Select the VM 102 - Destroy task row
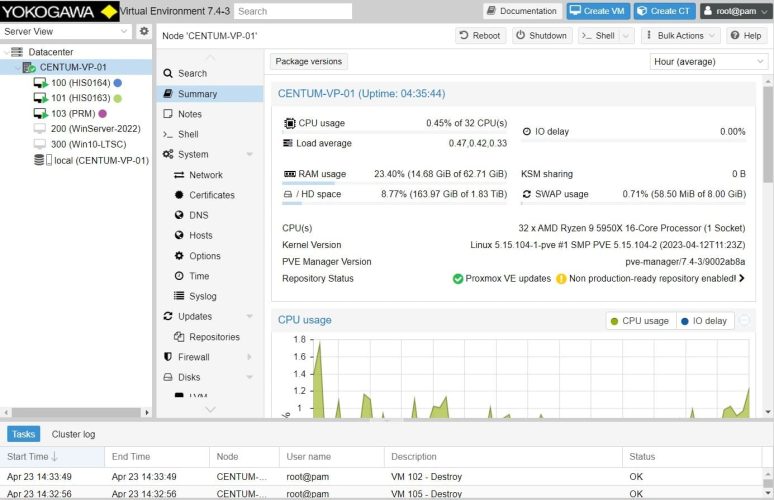 pos(381,476)
